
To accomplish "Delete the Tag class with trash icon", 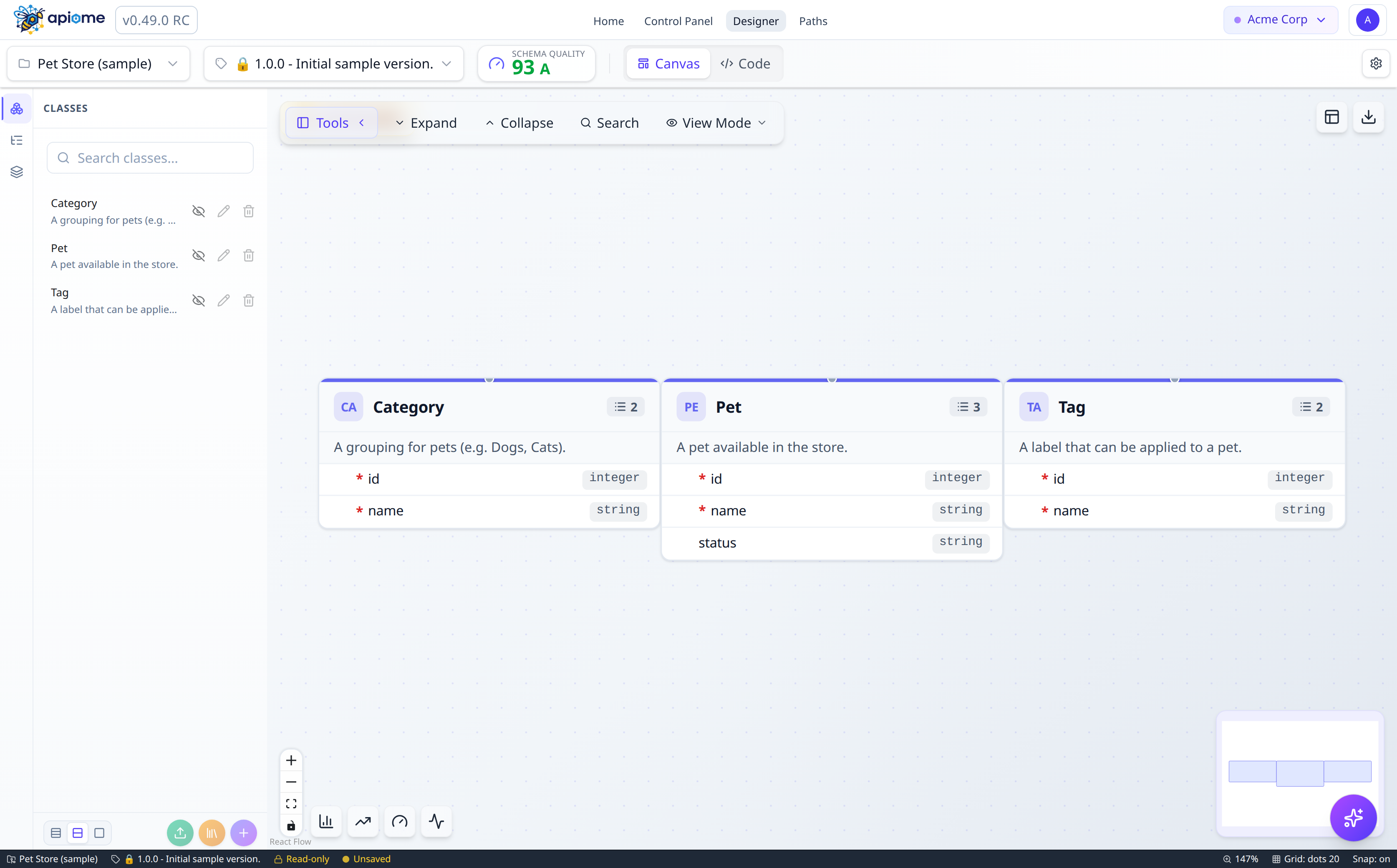I will pos(249,300).
